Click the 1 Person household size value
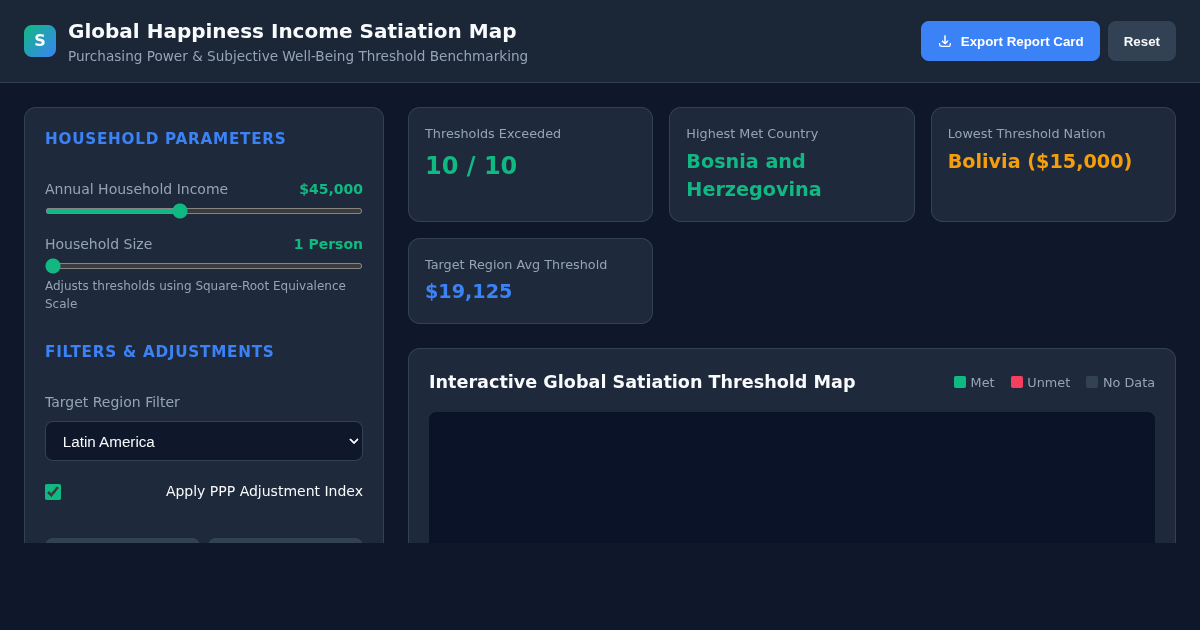Viewport: 1200px width, 630px height. [x=328, y=244]
